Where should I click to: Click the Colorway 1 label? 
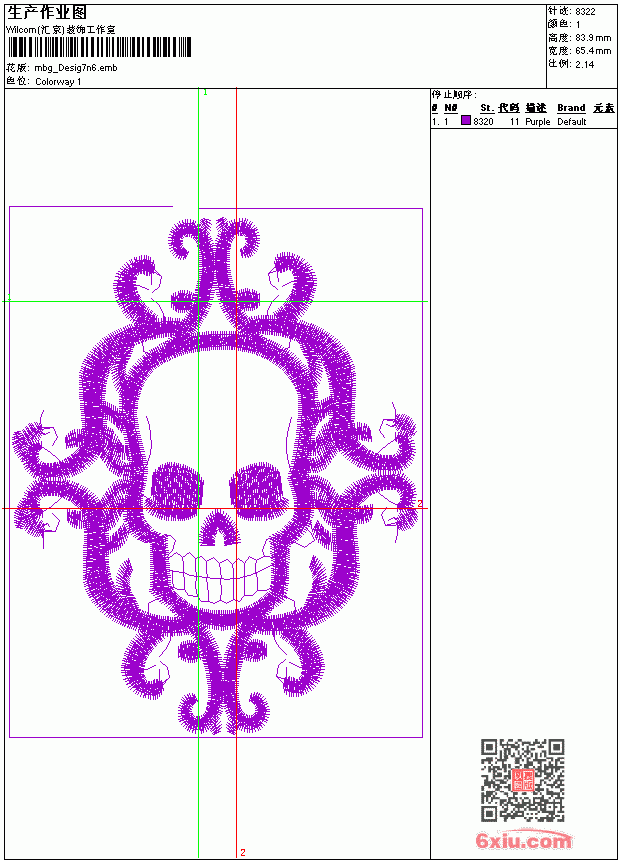click(58, 82)
